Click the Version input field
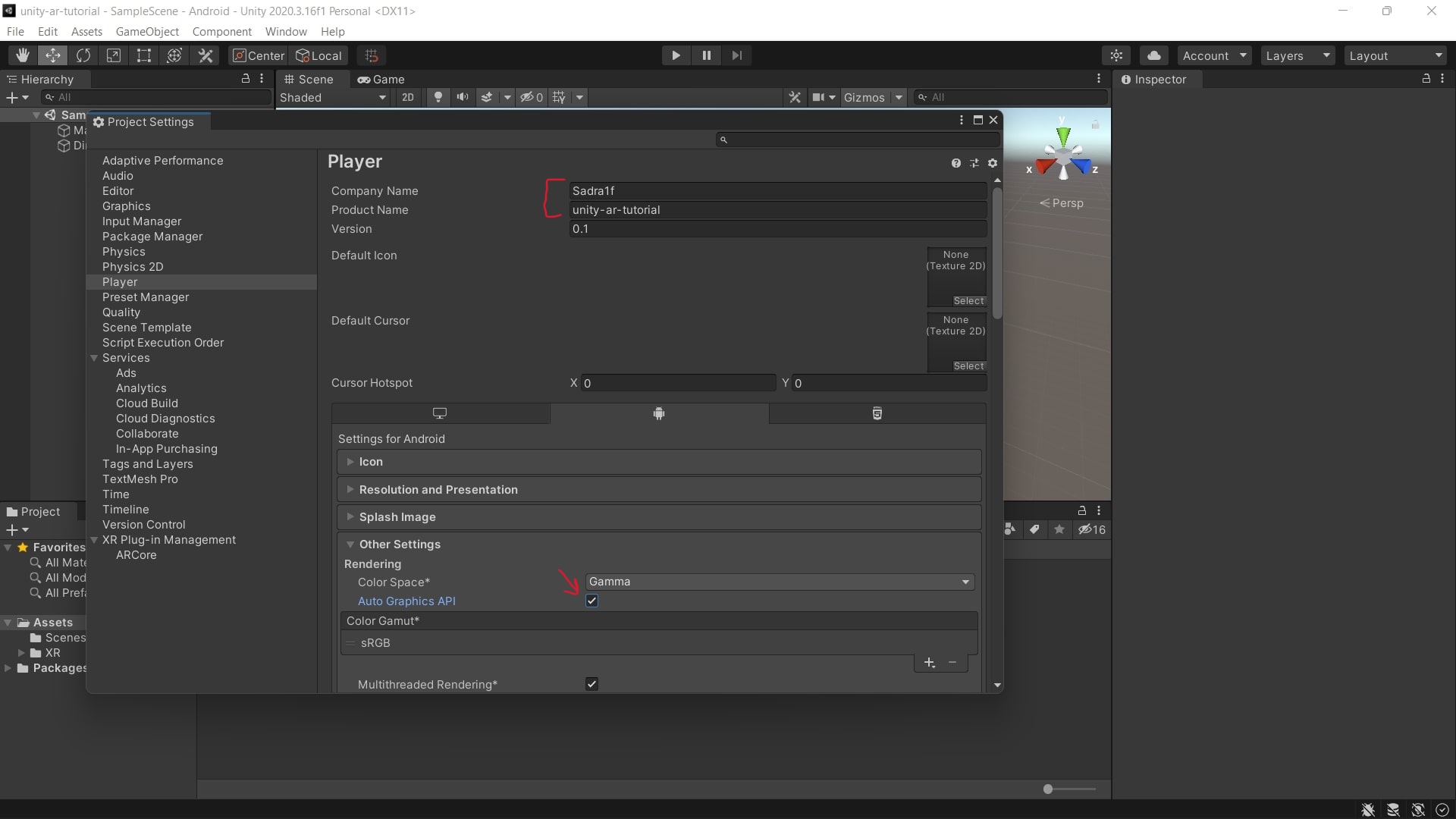 [778, 229]
